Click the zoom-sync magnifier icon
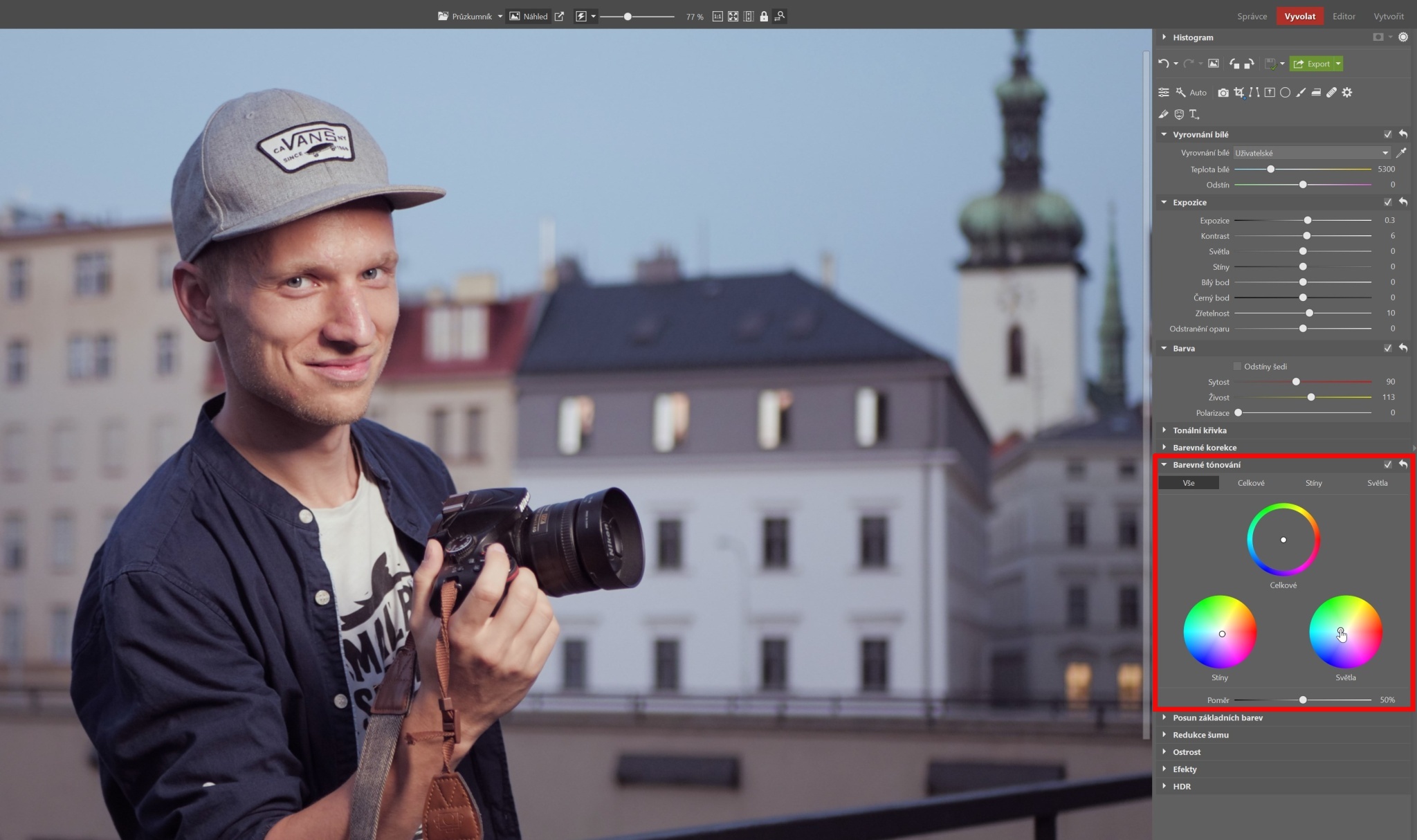This screenshot has width=1417, height=840. coord(780,16)
